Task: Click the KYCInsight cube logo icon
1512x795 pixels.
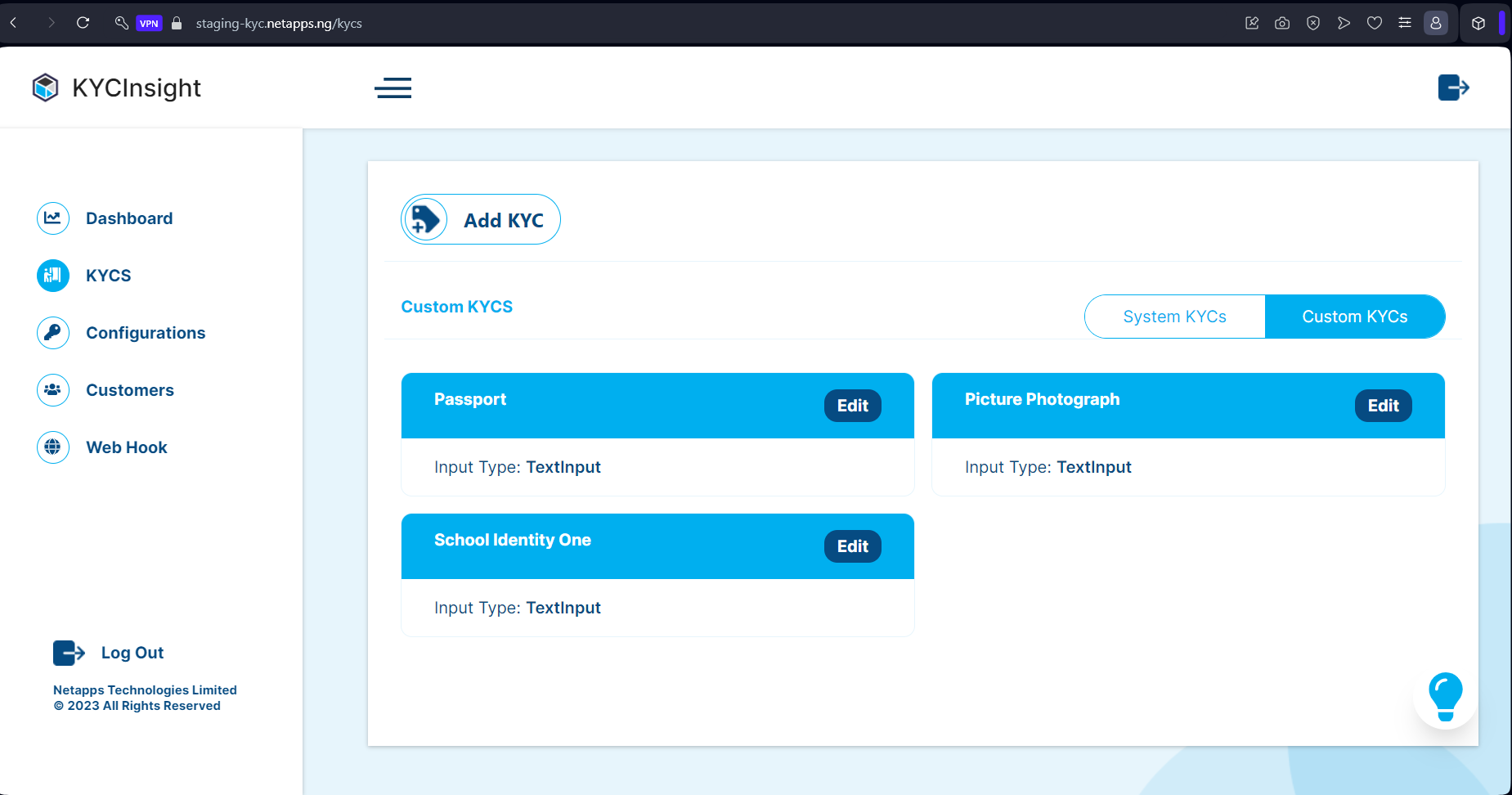Action: point(45,88)
